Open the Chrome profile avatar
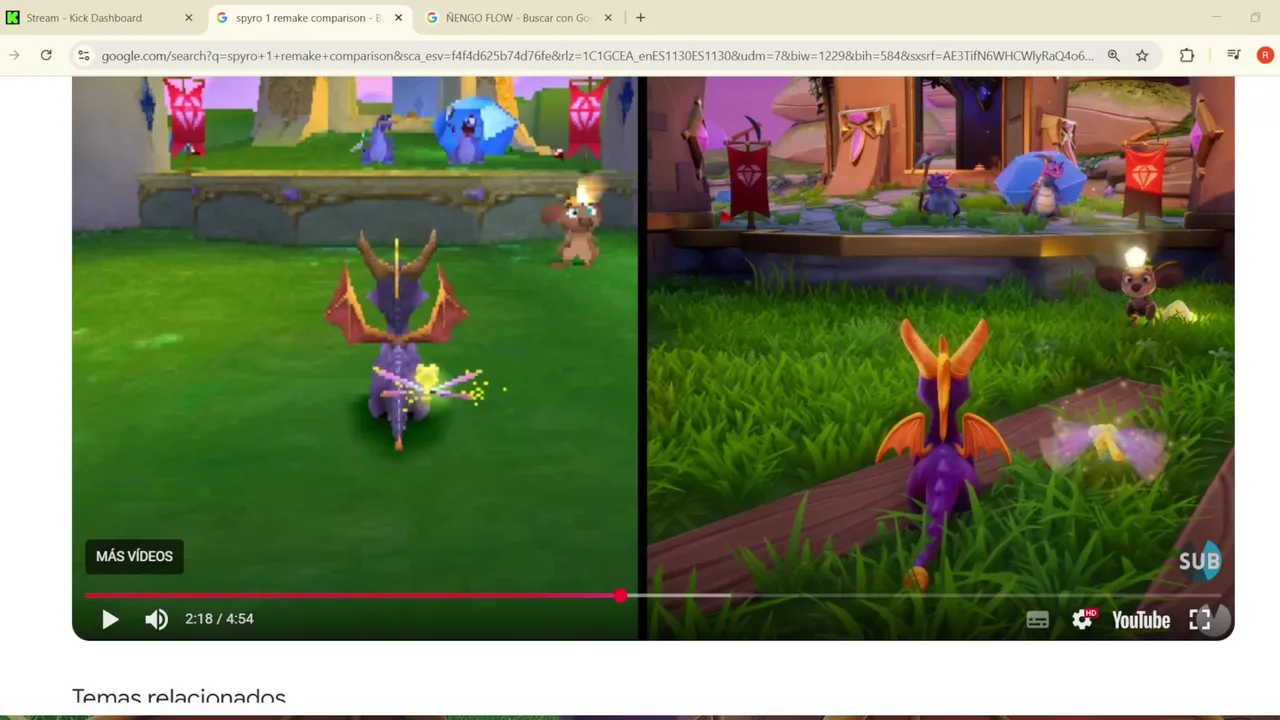Viewport: 1280px width, 720px height. click(1265, 56)
